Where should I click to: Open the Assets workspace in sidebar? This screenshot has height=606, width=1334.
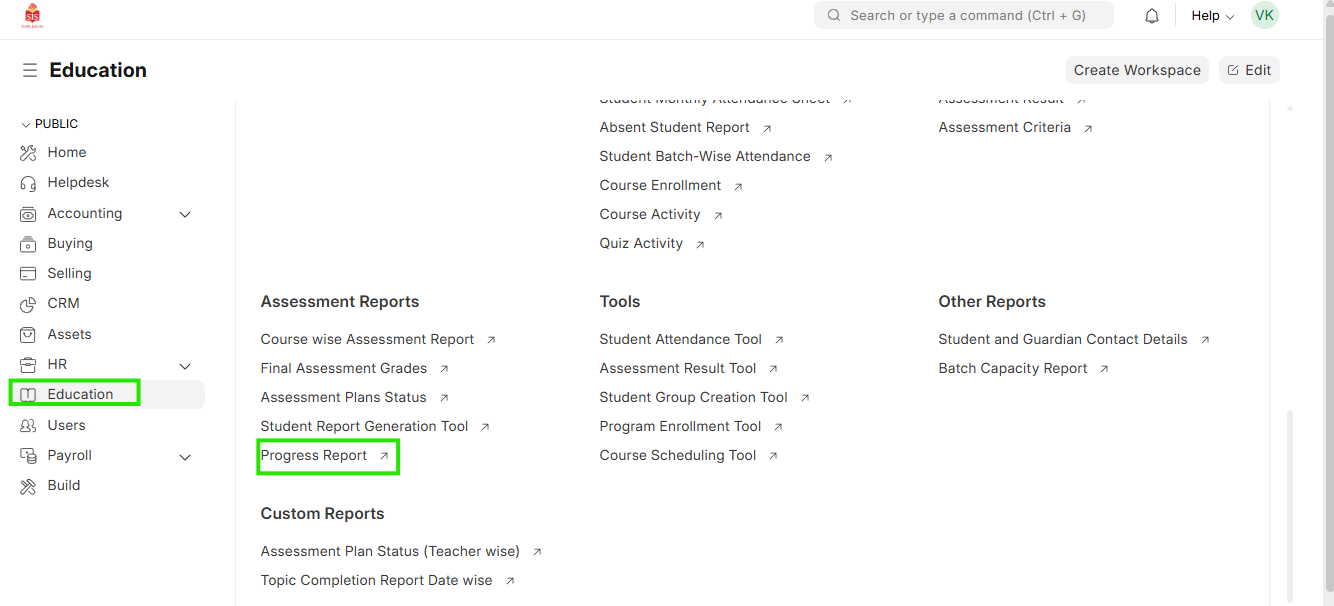69,334
